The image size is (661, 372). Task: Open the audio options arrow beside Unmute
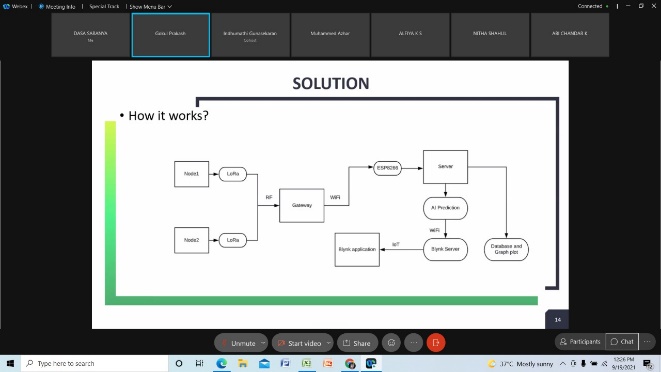coord(263,343)
